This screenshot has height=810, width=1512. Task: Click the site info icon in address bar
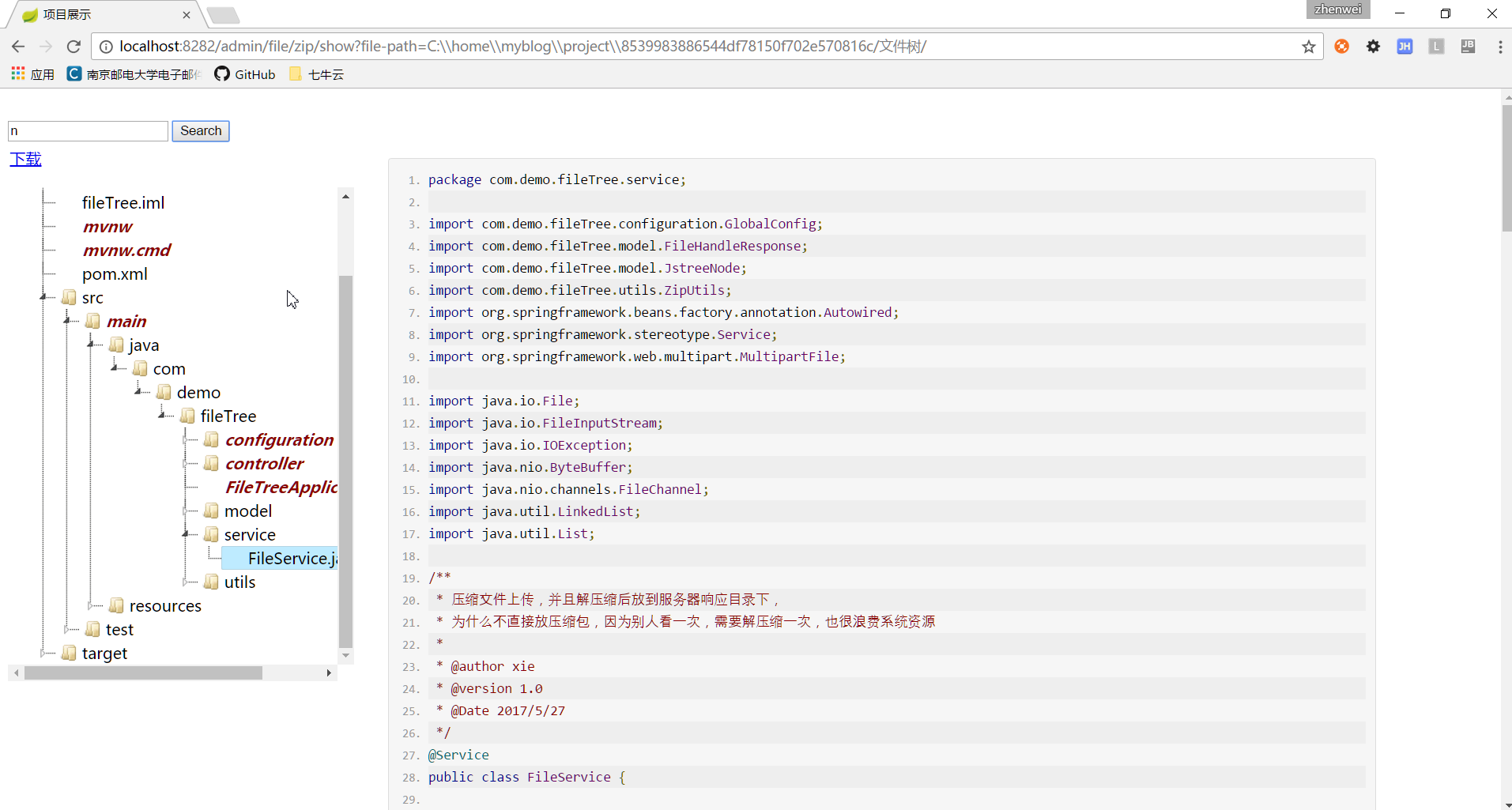[x=106, y=47]
